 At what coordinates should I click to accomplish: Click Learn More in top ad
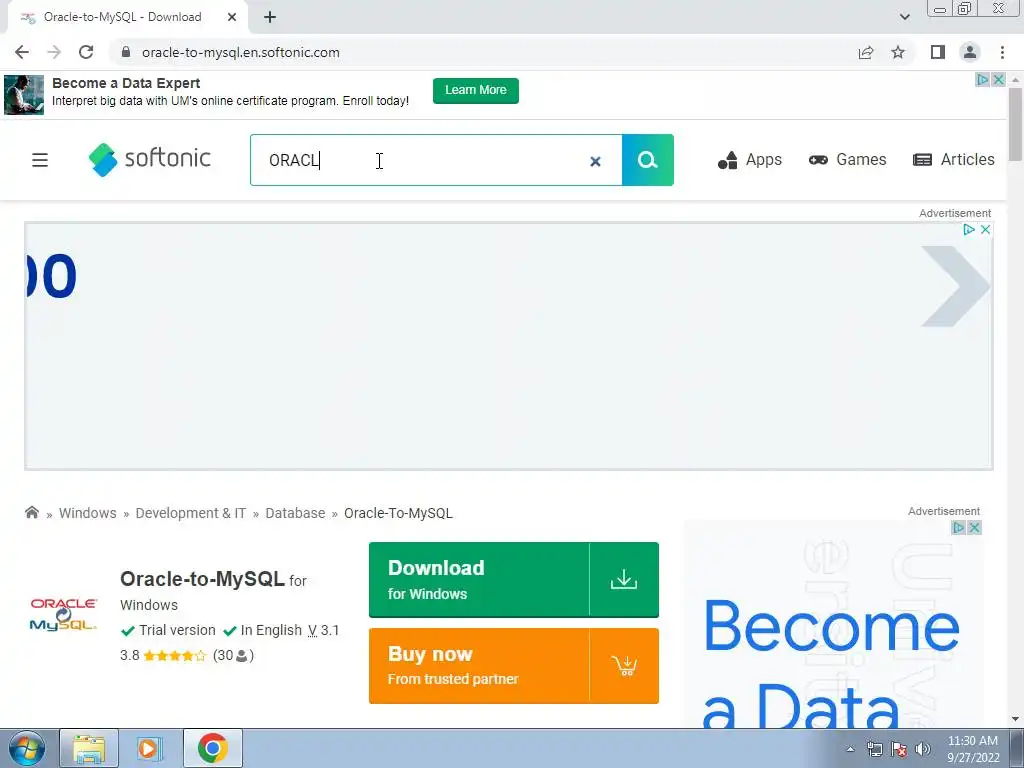pos(475,90)
